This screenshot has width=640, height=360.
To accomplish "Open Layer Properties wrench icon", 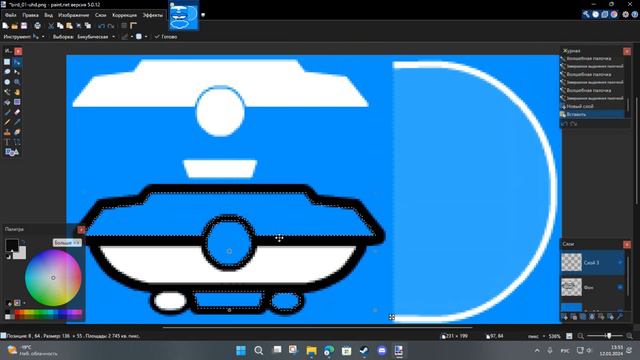I will coord(620,316).
